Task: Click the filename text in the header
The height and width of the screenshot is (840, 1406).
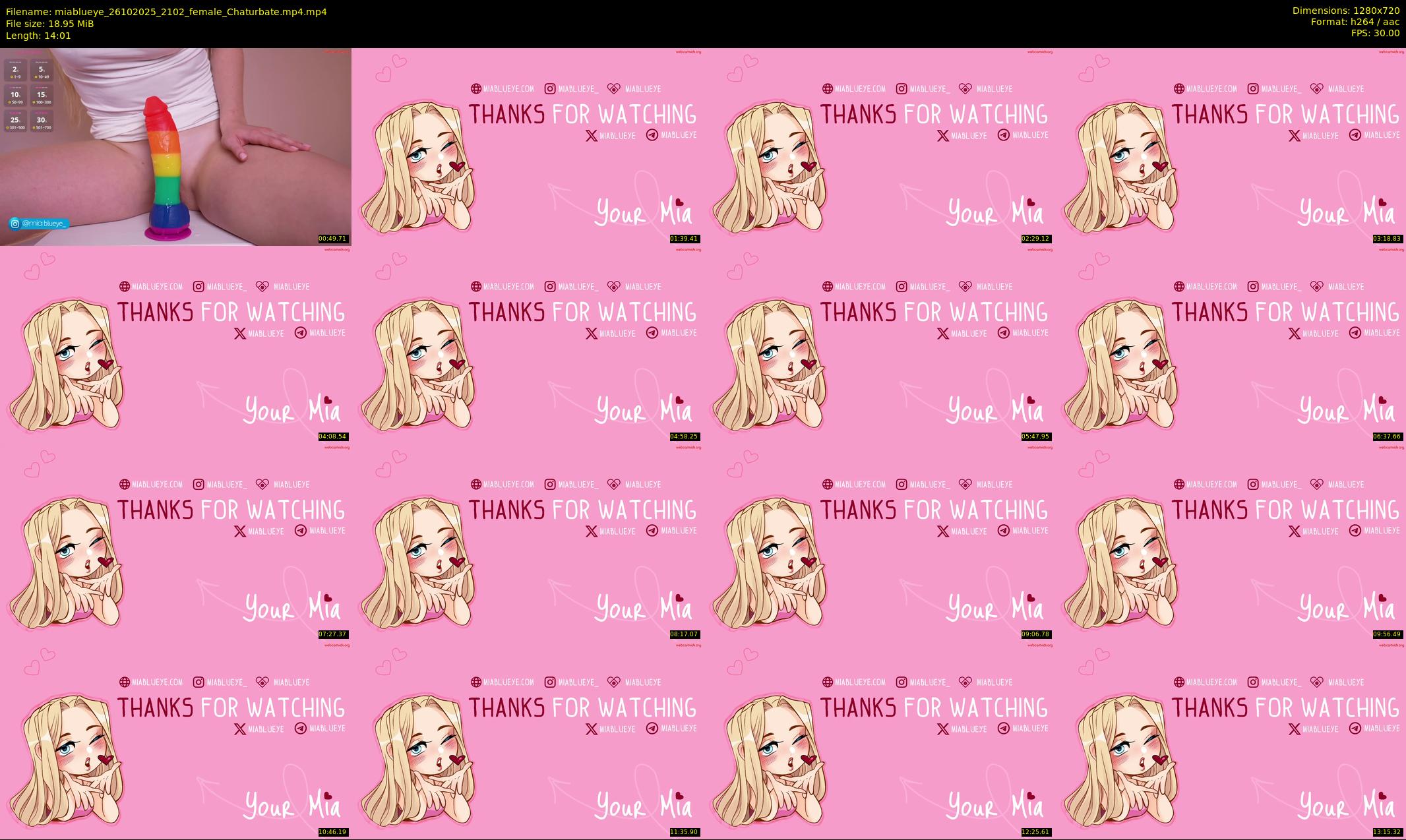Action: pos(166,12)
